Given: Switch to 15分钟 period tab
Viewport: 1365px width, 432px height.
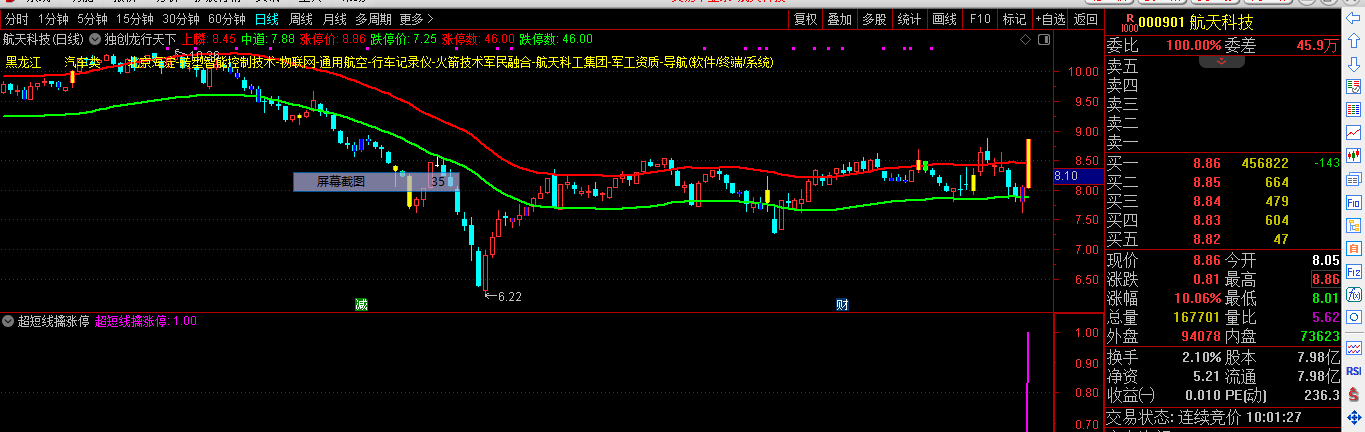Looking at the screenshot, I should [x=135, y=19].
